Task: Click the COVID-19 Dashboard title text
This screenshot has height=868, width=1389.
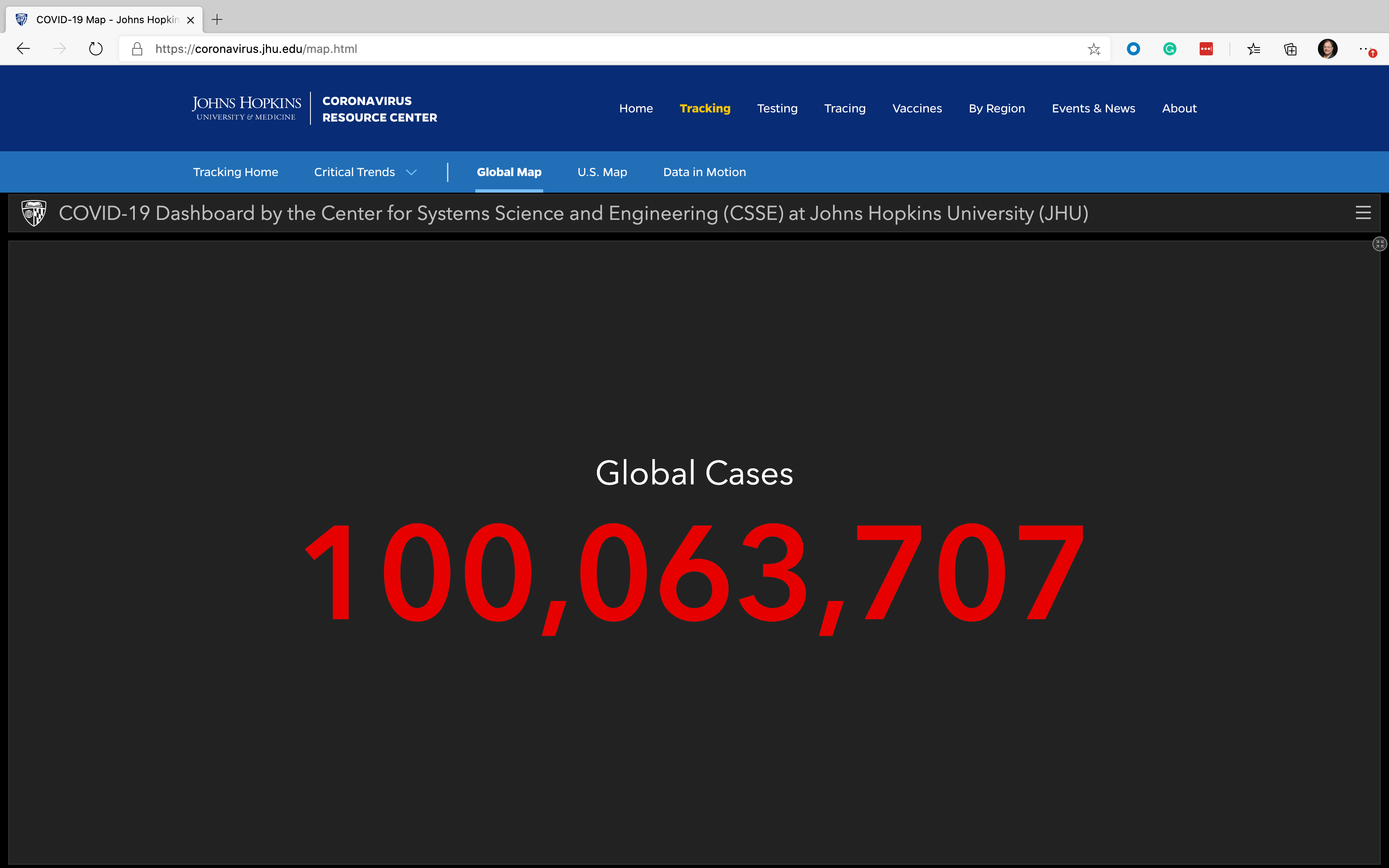Action: click(x=573, y=213)
